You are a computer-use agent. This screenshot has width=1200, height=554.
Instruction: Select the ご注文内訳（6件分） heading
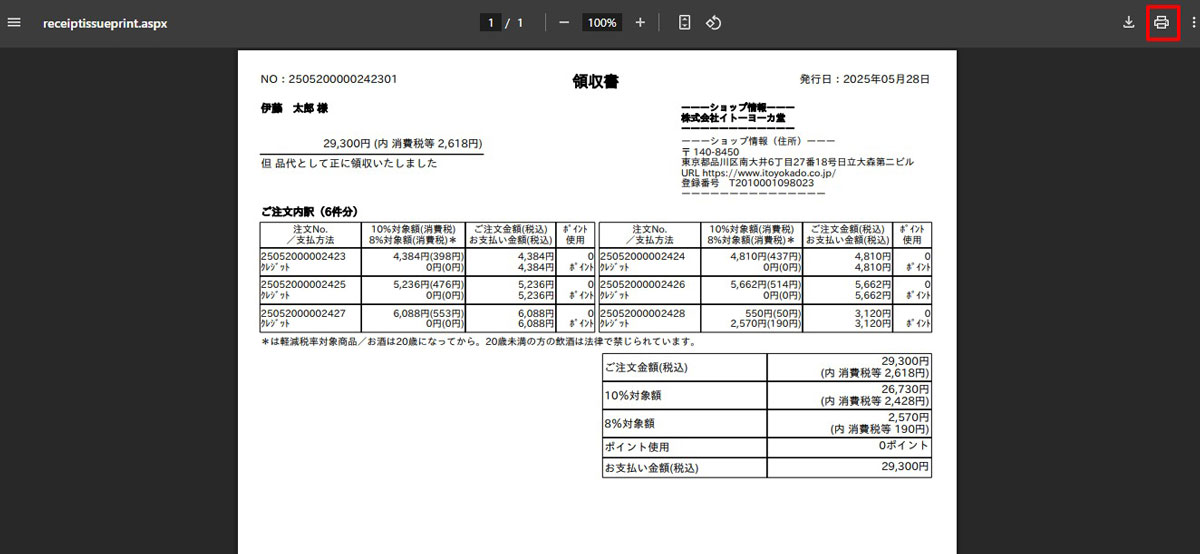coord(310,212)
